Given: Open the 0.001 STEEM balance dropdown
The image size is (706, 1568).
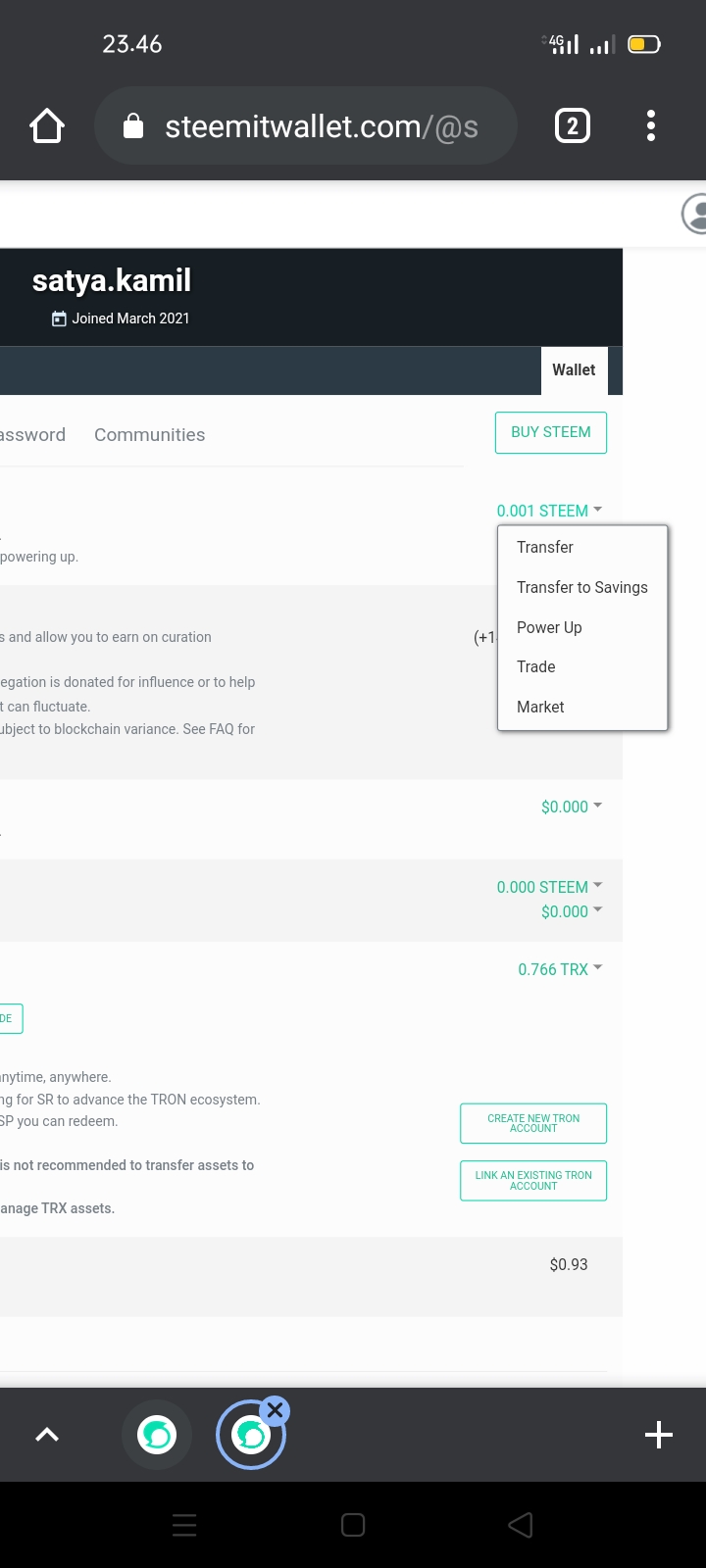Looking at the screenshot, I should (x=549, y=511).
